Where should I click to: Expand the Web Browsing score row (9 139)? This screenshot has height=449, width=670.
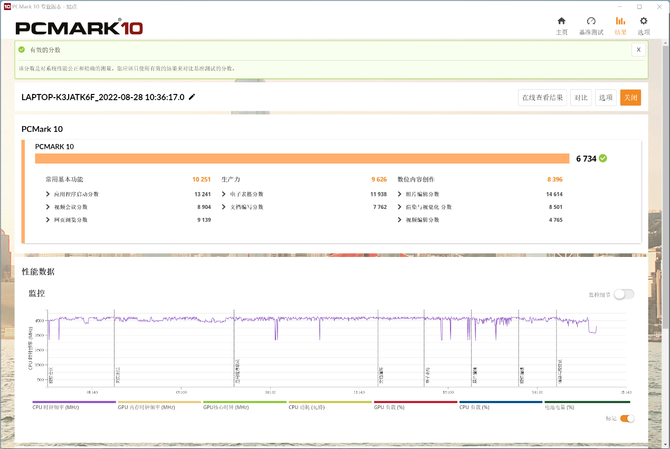[128, 220]
